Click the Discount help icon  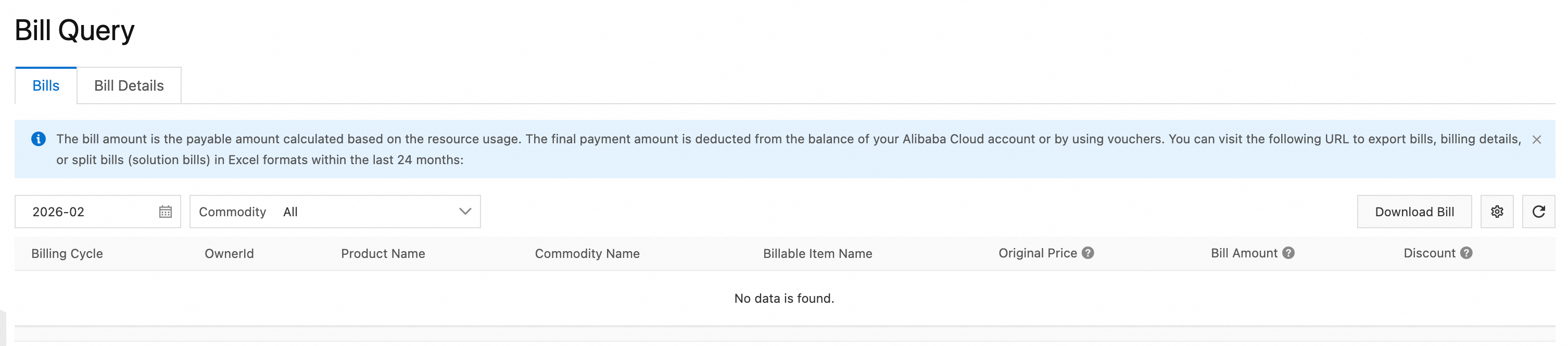pos(1466,253)
